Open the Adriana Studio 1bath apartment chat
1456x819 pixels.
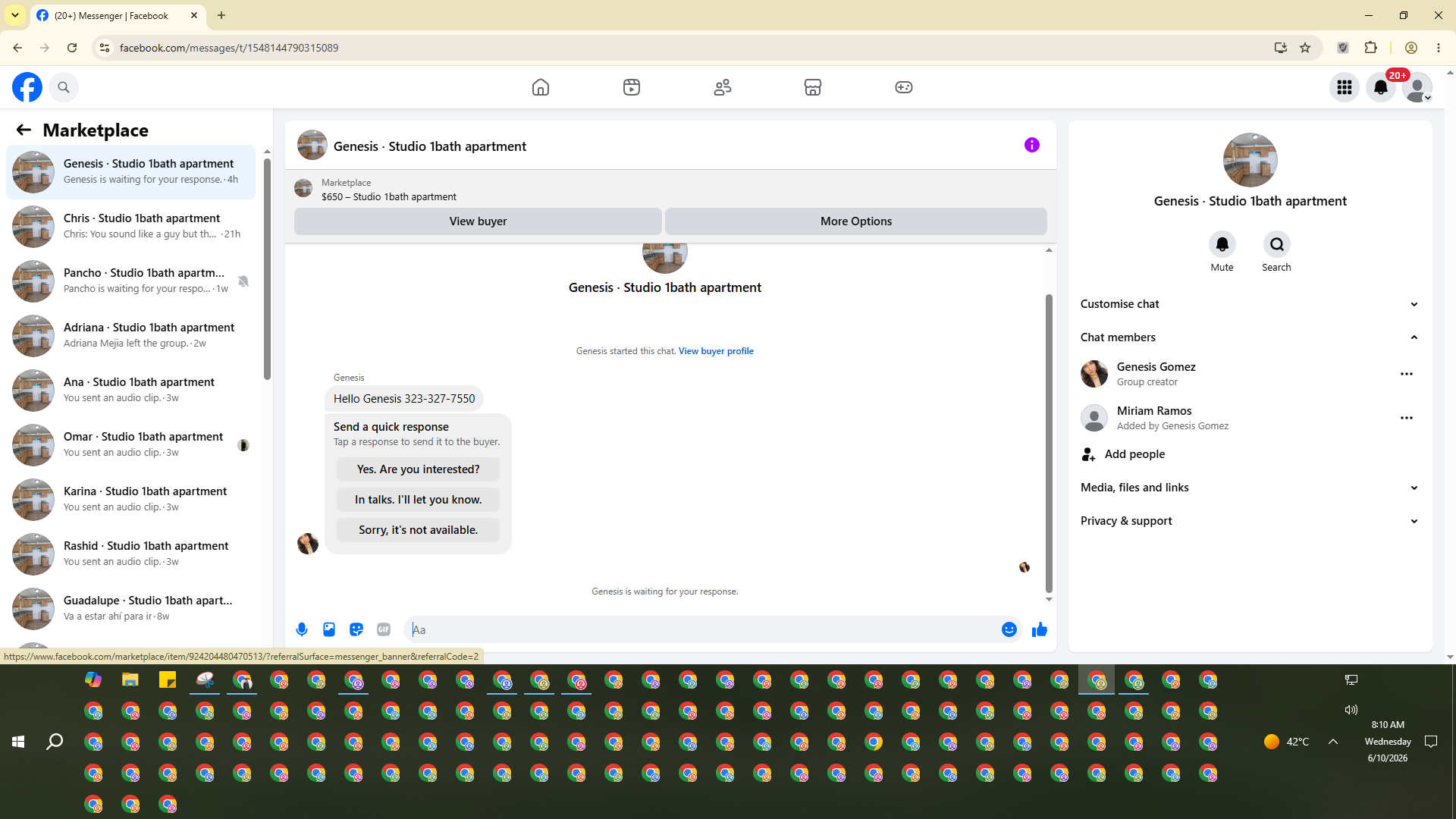click(130, 335)
